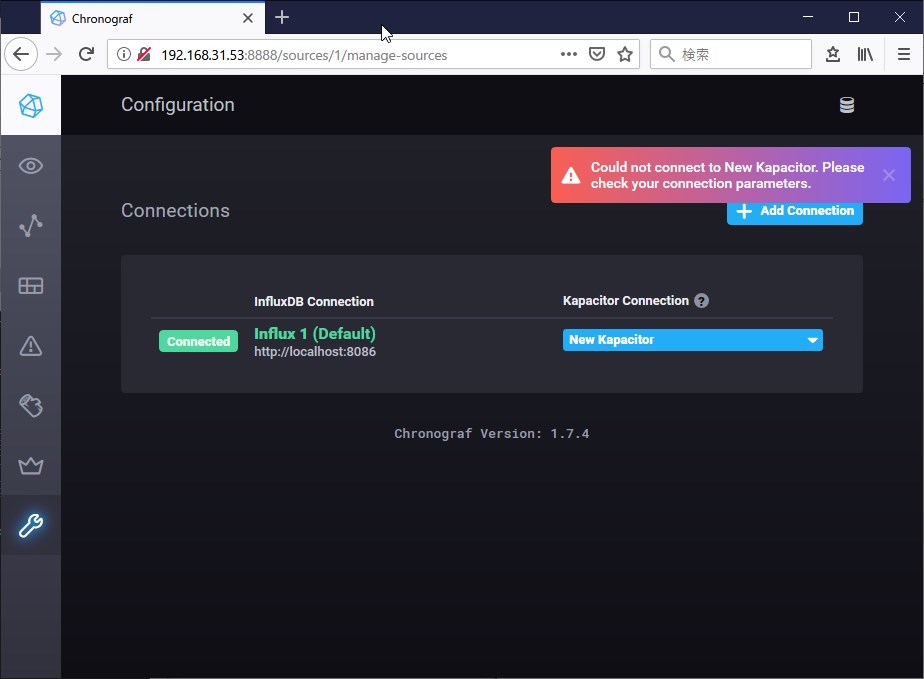
Task: Click Add Connection button
Action: pos(794,211)
